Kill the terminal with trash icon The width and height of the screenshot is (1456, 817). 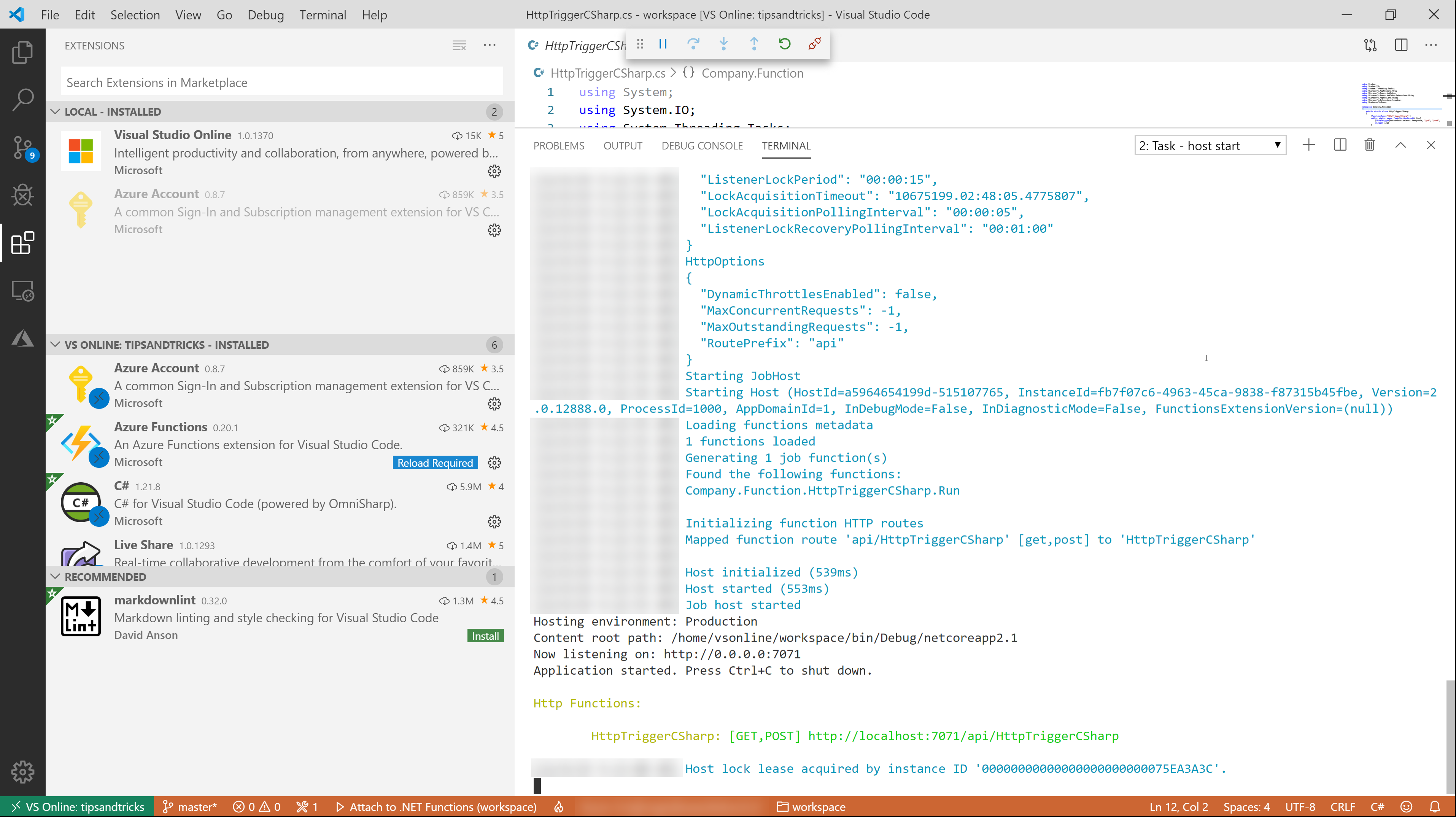point(1370,145)
